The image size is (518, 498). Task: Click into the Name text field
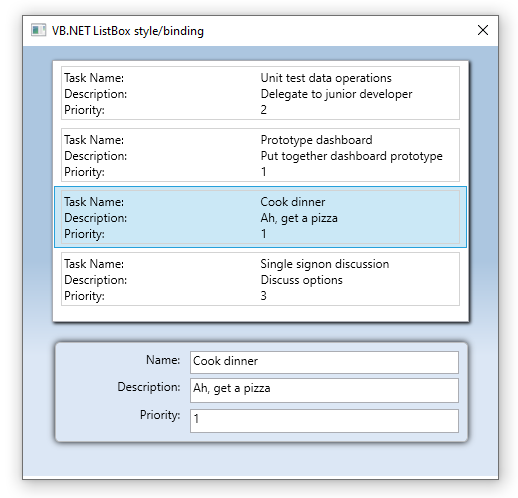point(324,362)
